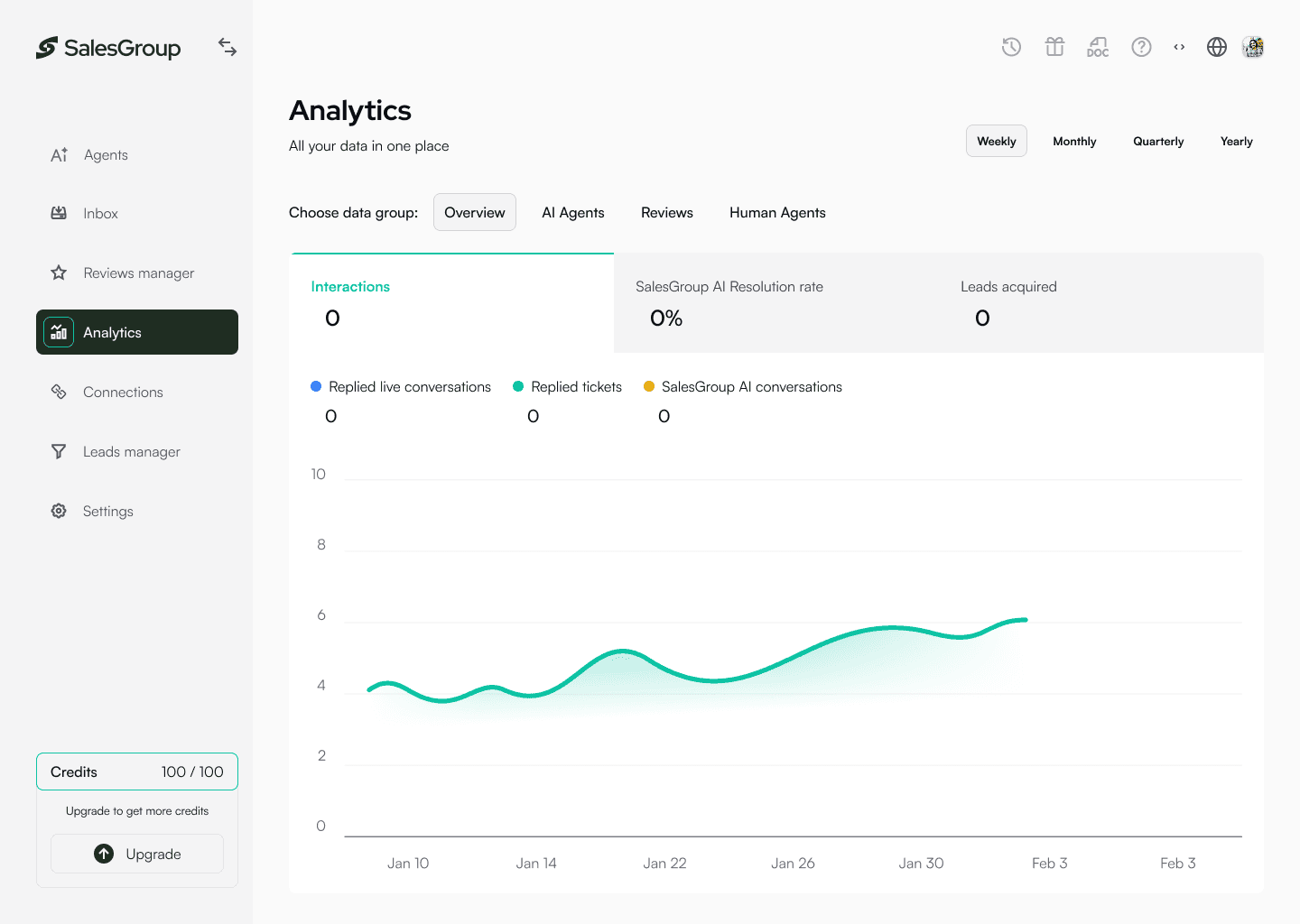Open Agents in the sidebar

pyautogui.click(x=137, y=154)
